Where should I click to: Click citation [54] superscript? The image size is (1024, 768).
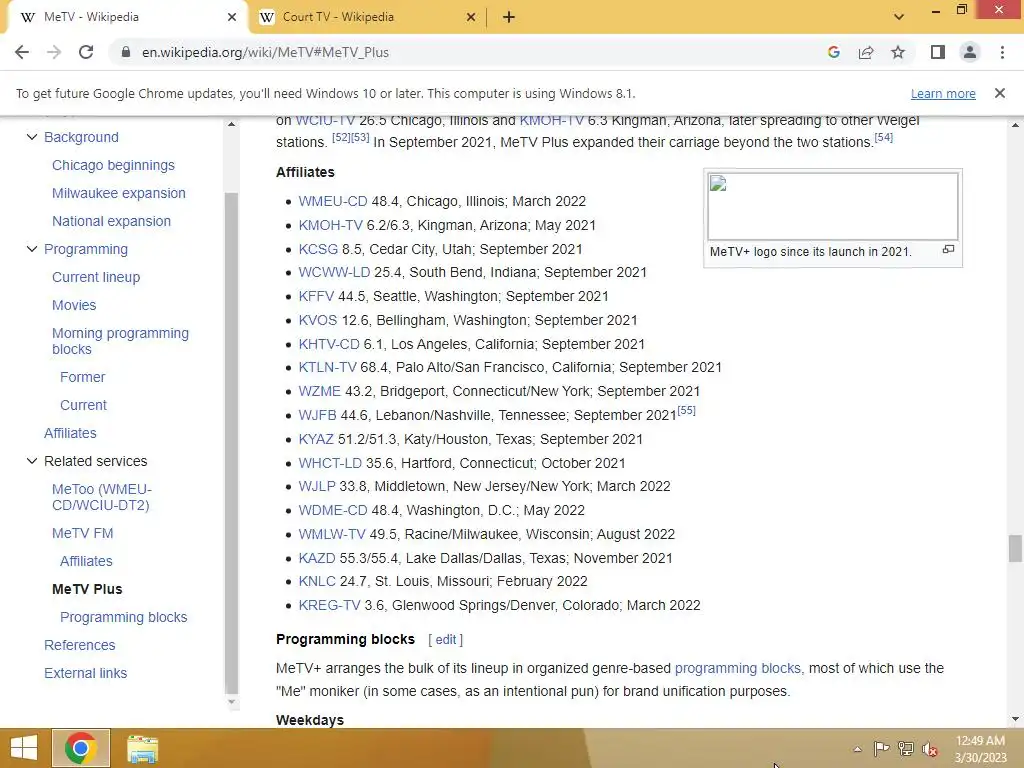point(884,137)
